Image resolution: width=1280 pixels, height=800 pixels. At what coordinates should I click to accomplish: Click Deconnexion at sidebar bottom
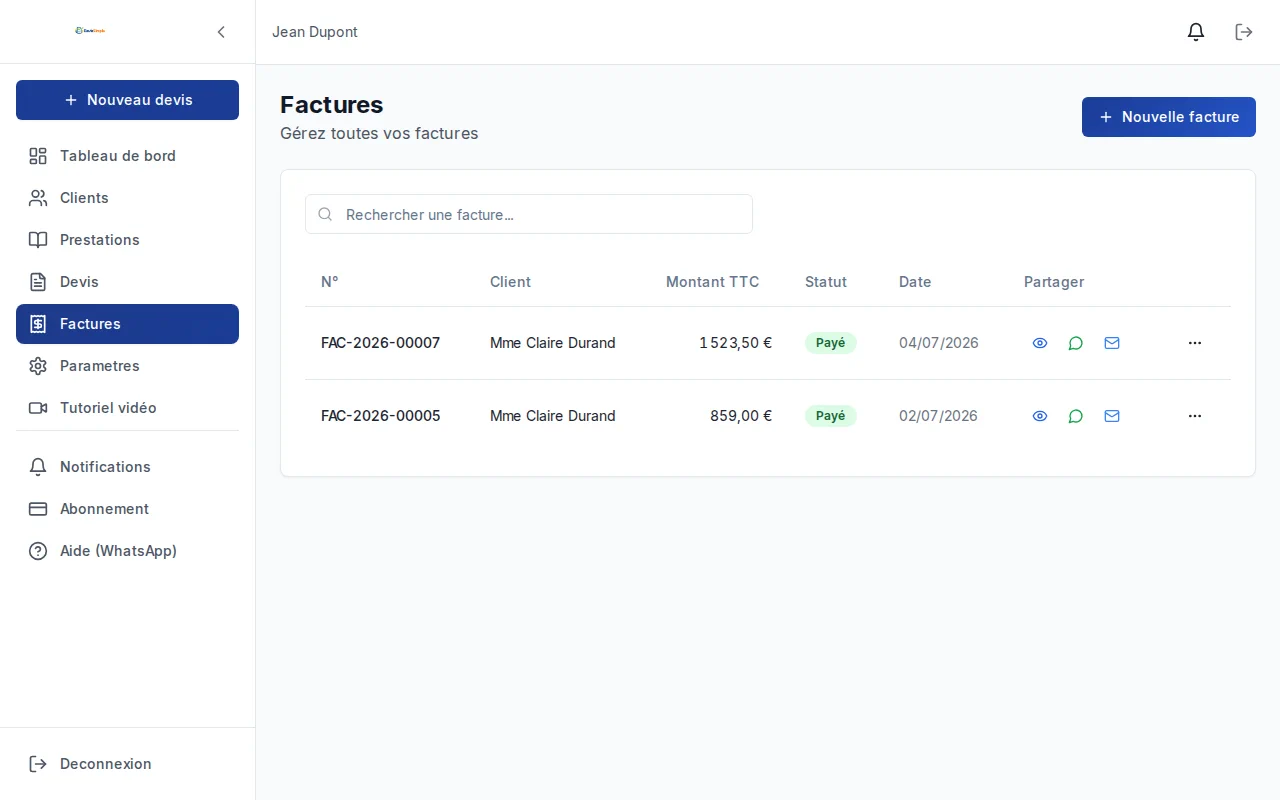(x=127, y=764)
